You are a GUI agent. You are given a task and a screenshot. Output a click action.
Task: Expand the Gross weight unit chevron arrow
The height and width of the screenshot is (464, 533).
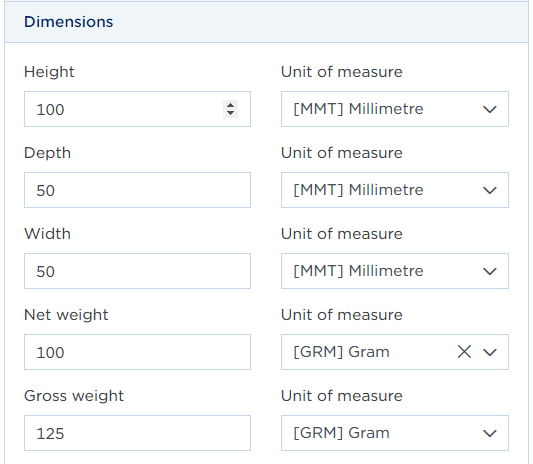point(490,433)
